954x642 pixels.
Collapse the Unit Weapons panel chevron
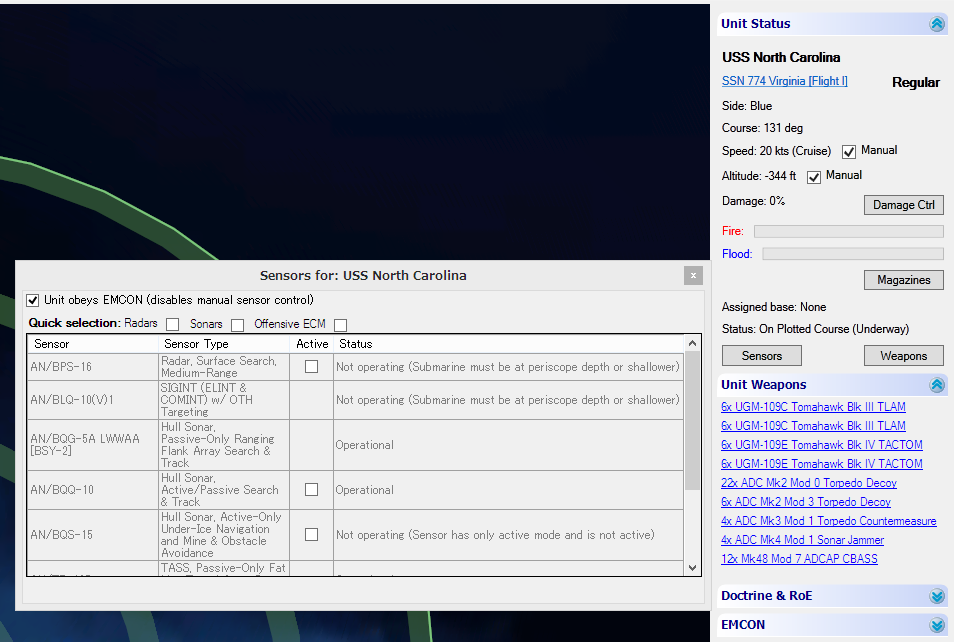point(937,385)
